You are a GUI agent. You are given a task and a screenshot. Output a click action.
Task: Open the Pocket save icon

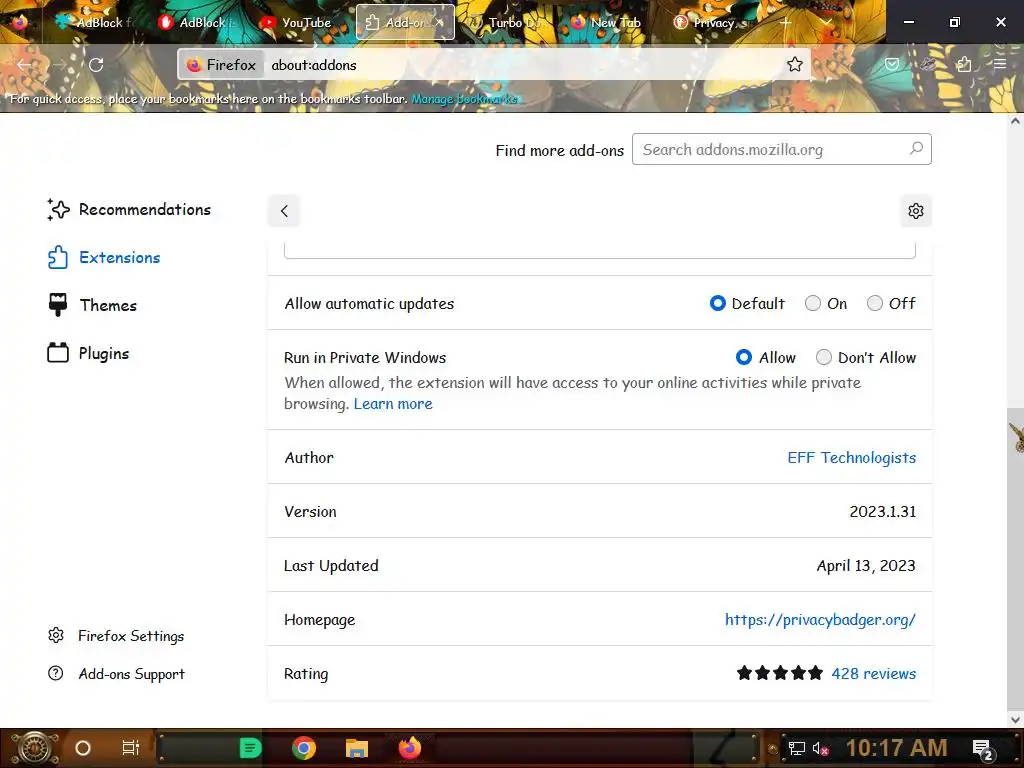point(891,64)
